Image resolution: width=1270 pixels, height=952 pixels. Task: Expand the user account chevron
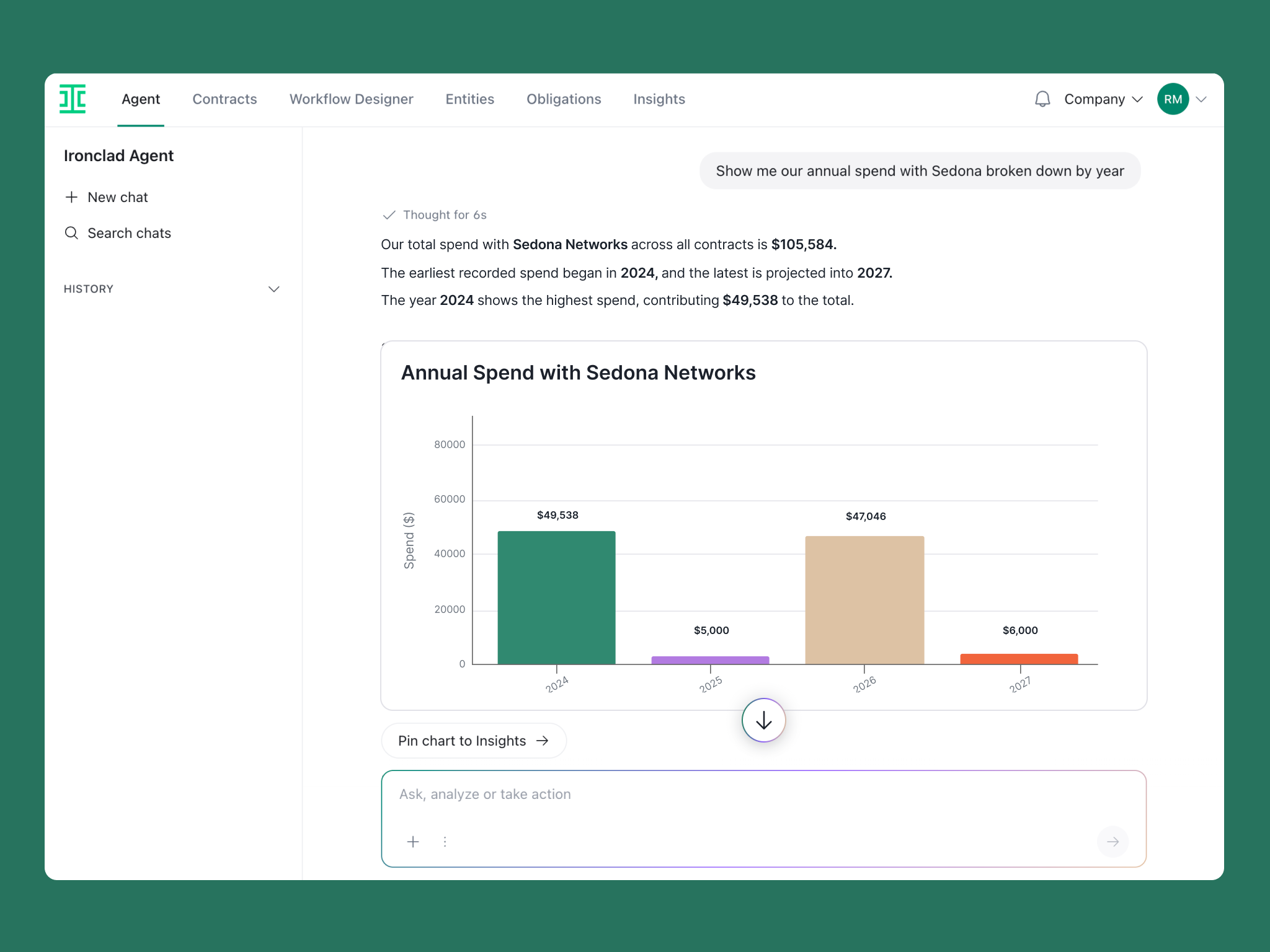tap(1201, 99)
